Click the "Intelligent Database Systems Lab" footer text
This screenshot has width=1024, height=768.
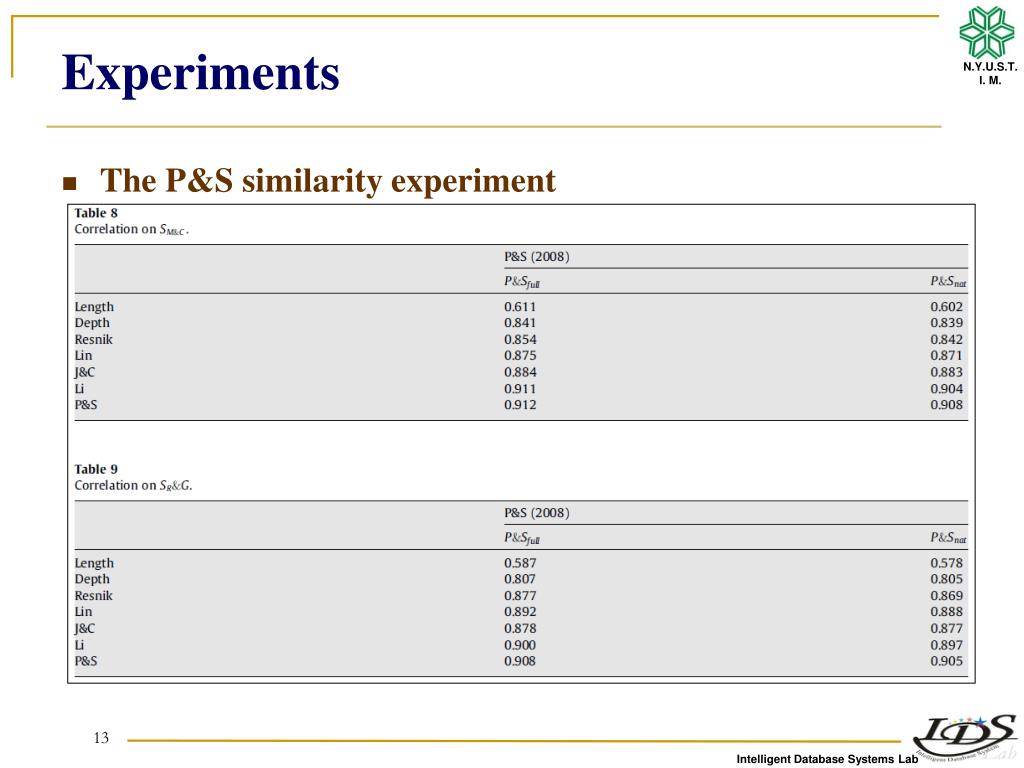(827, 759)
